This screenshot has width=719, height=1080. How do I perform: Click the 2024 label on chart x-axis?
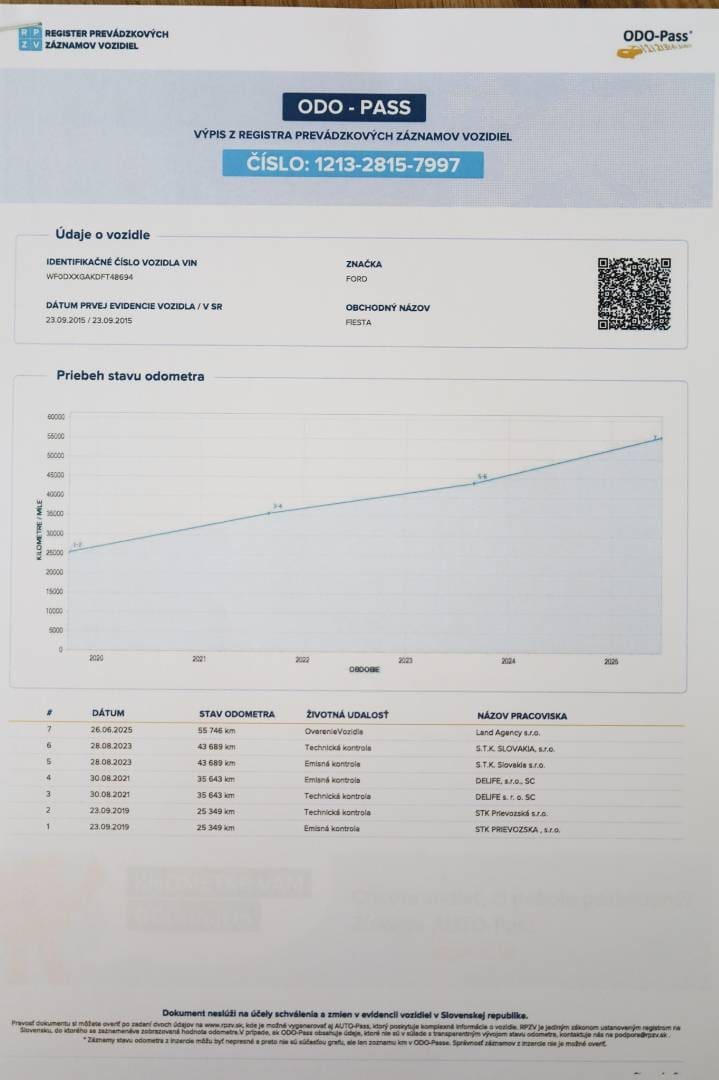[x=508, y=661]
